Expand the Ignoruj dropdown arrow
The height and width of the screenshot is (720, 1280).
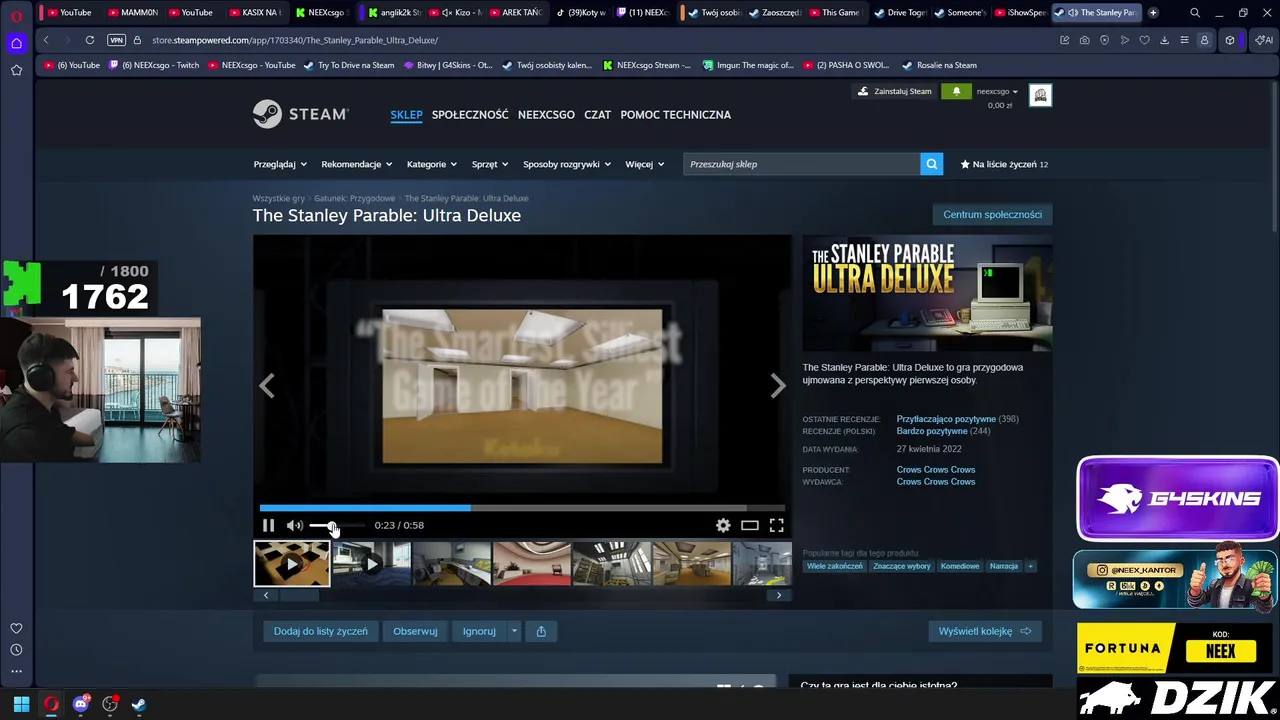coord(514,631)
